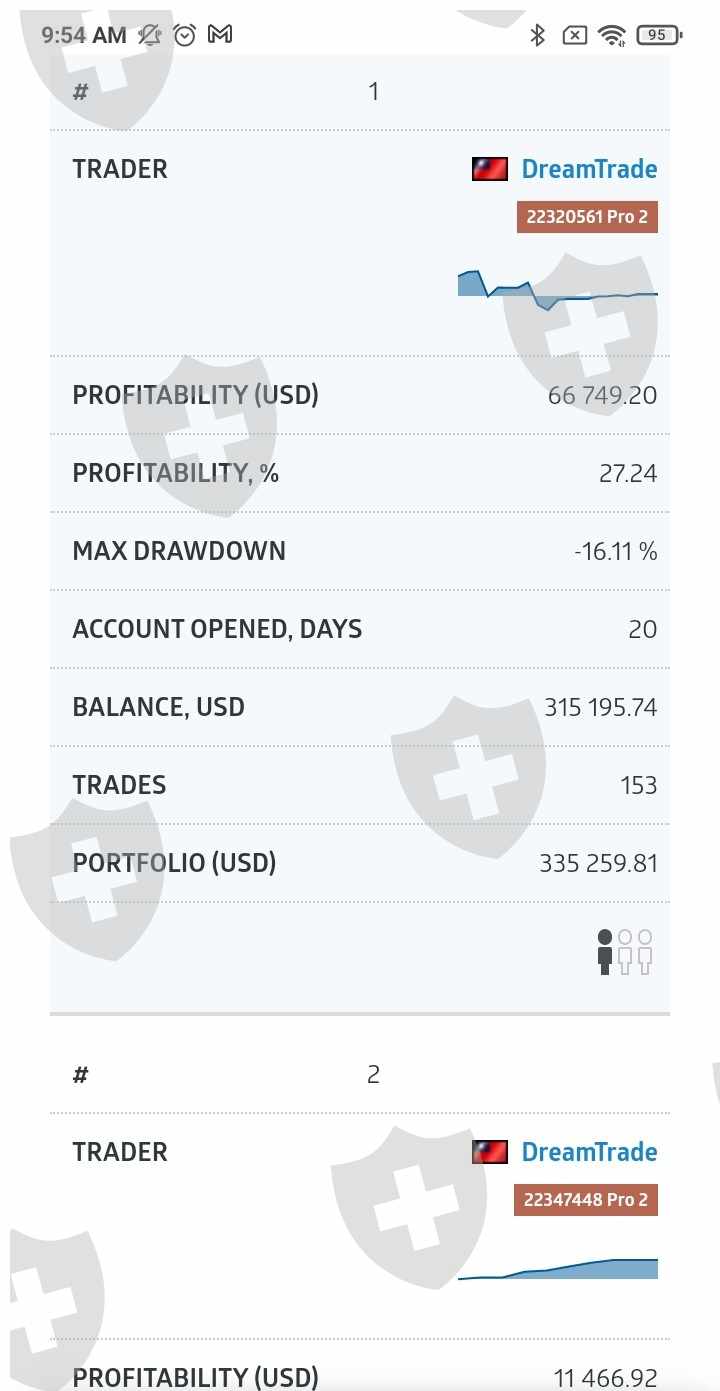The image size is (720, 1391).
Task: Click the flag beside second DreamTrade trader
Action: 490,1152
